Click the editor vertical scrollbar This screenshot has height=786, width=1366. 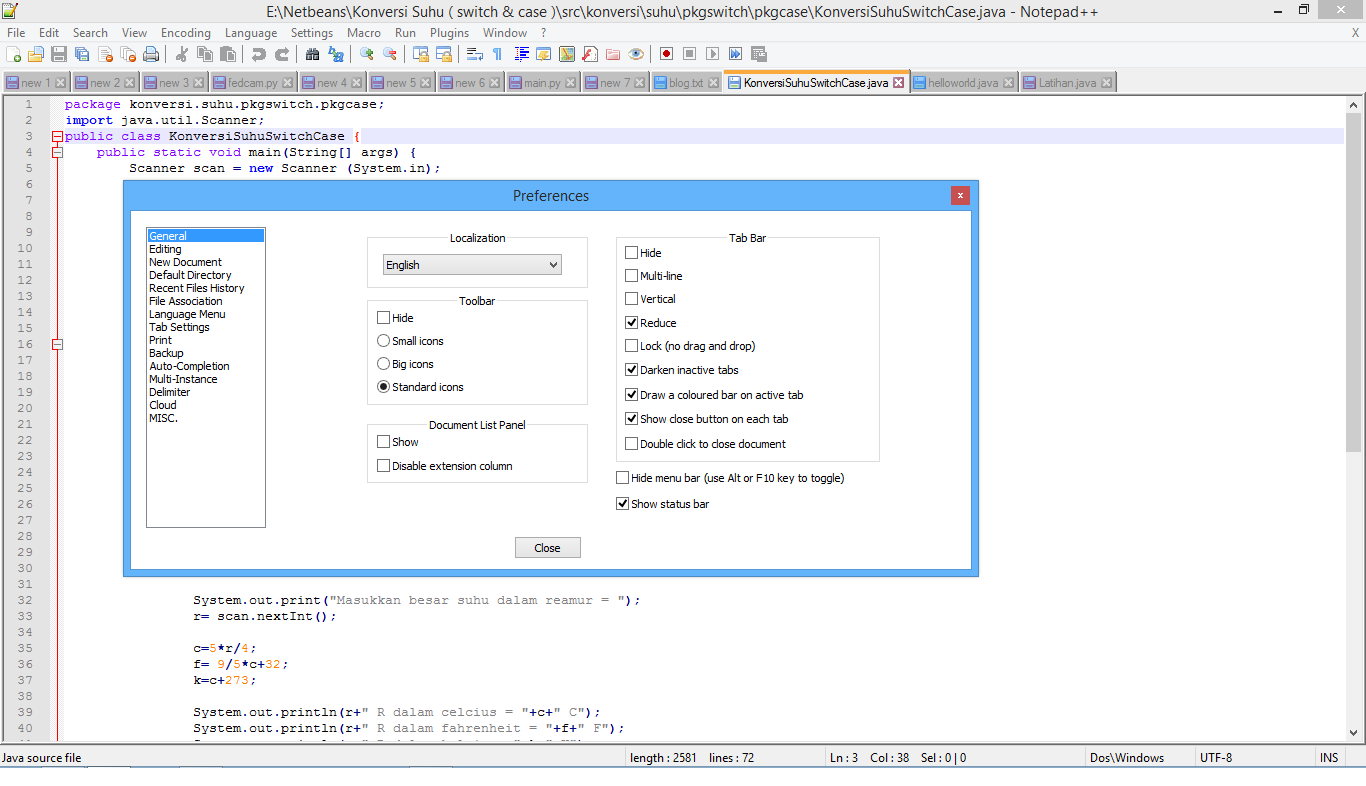[x=1354, y=417]
